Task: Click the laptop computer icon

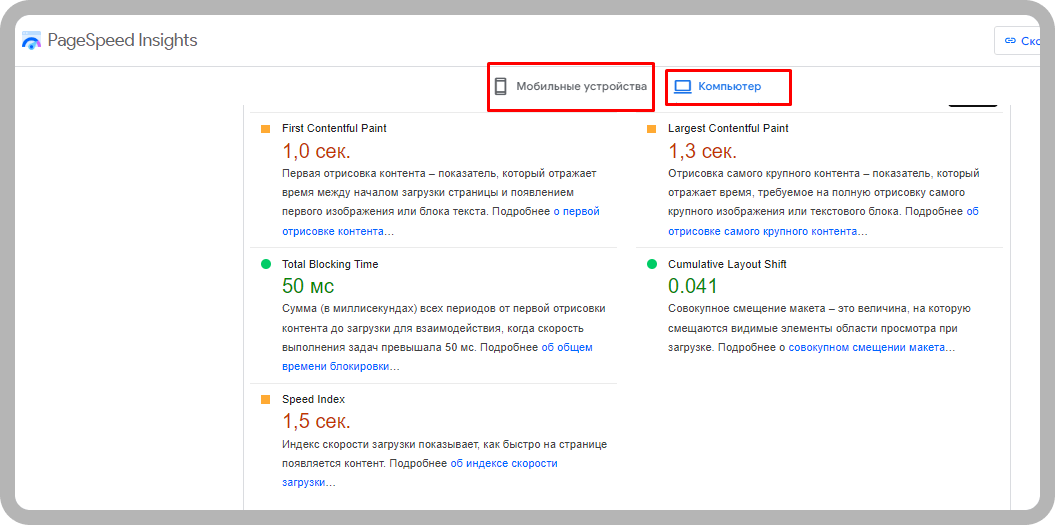Action: 683,87
